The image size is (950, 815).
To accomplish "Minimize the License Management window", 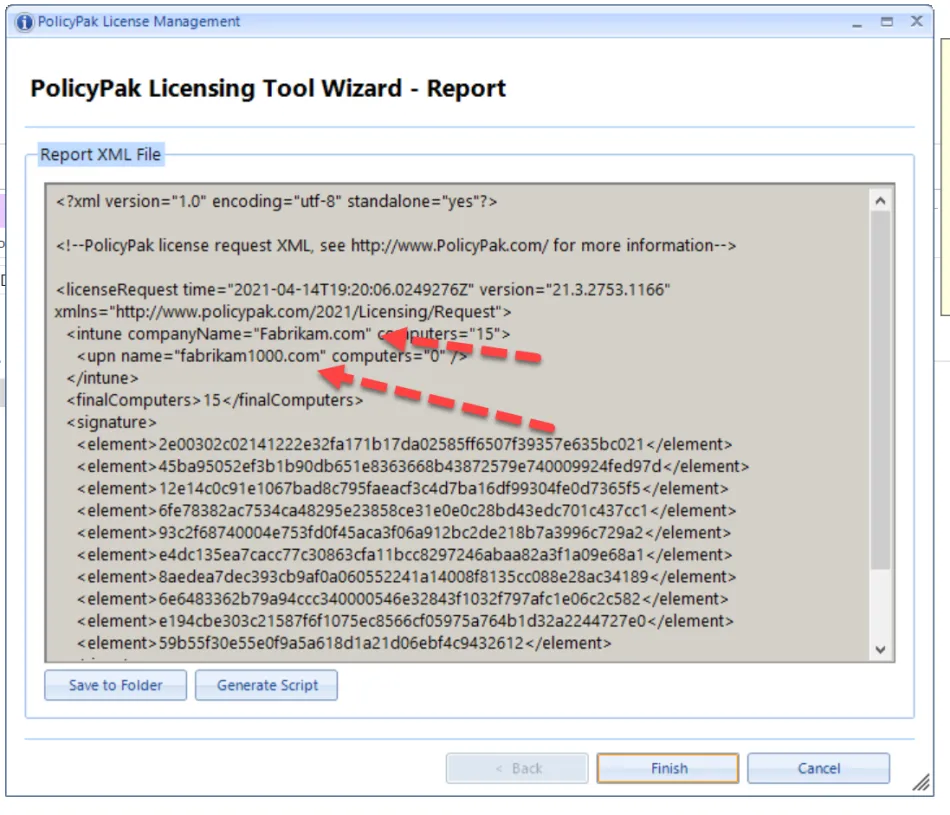I will 856,21.
